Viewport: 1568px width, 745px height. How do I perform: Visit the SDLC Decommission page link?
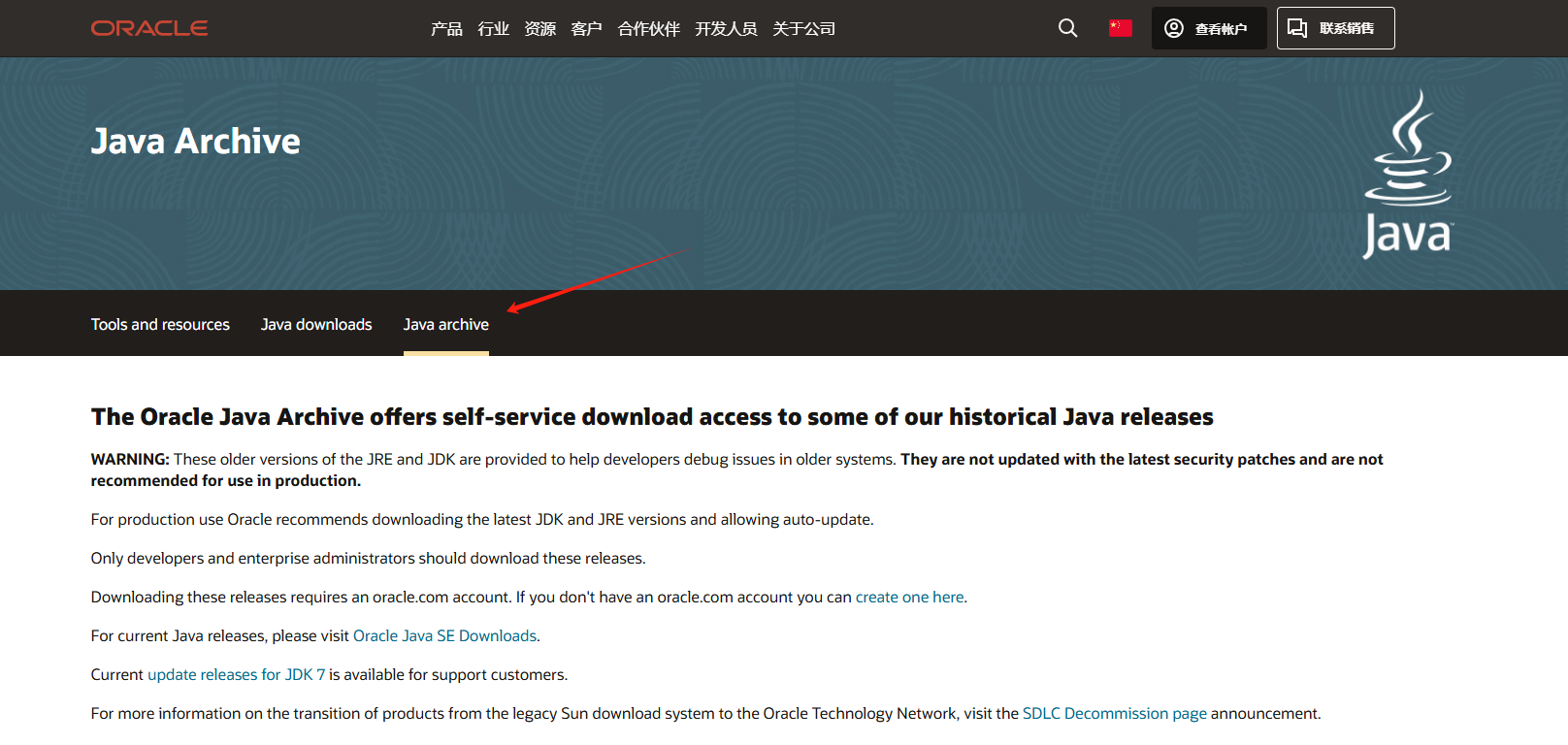[1114, 714]
